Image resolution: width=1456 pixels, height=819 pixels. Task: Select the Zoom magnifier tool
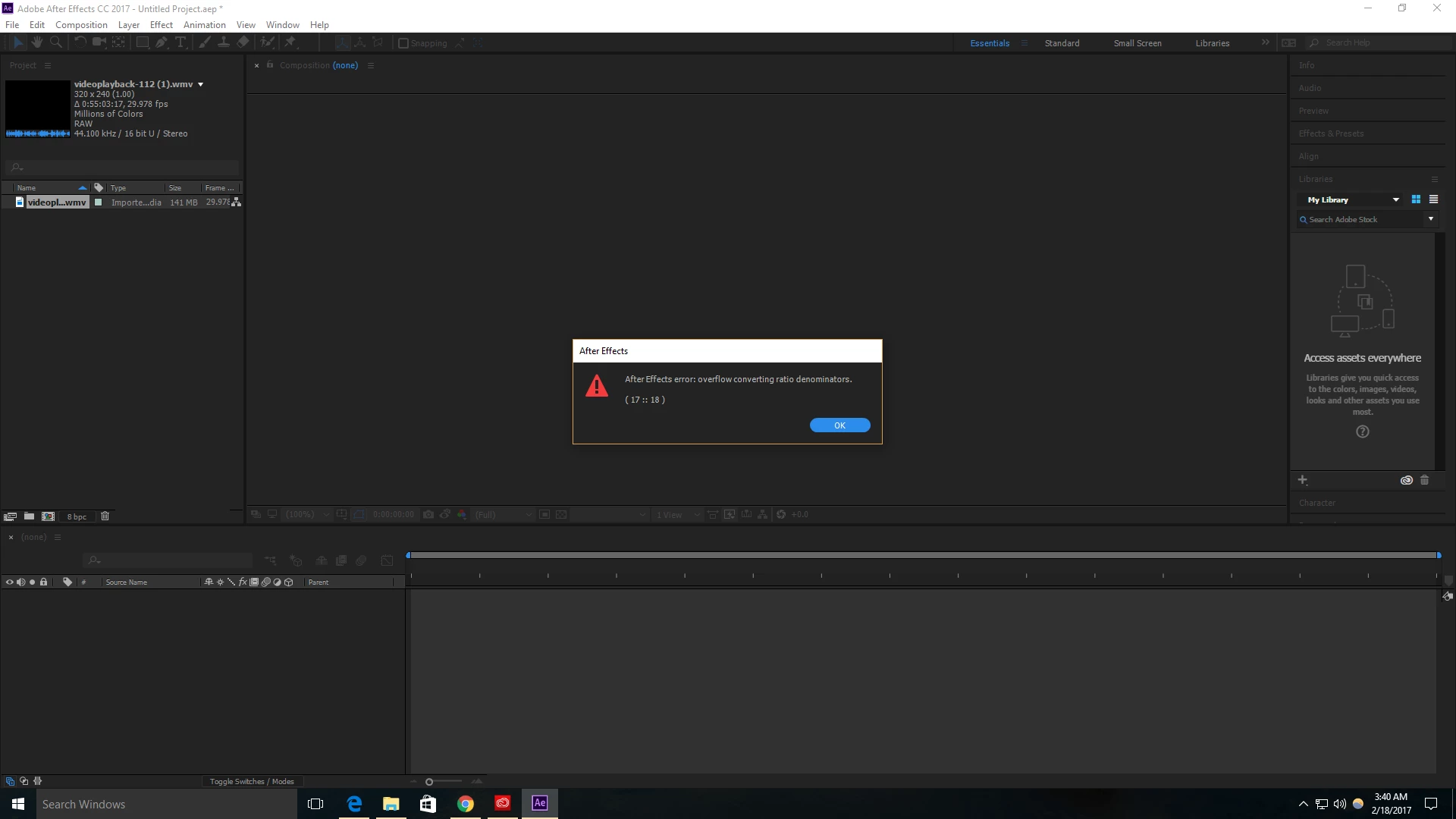pos(55,42)
